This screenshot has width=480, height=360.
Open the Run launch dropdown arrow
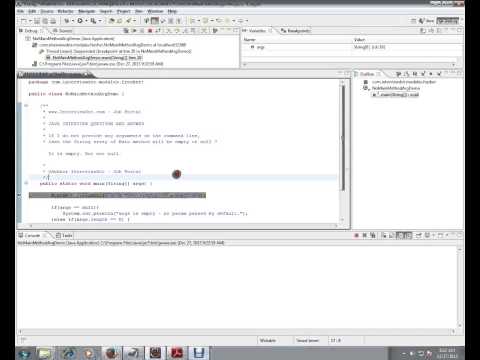click(x=86, y=21)
